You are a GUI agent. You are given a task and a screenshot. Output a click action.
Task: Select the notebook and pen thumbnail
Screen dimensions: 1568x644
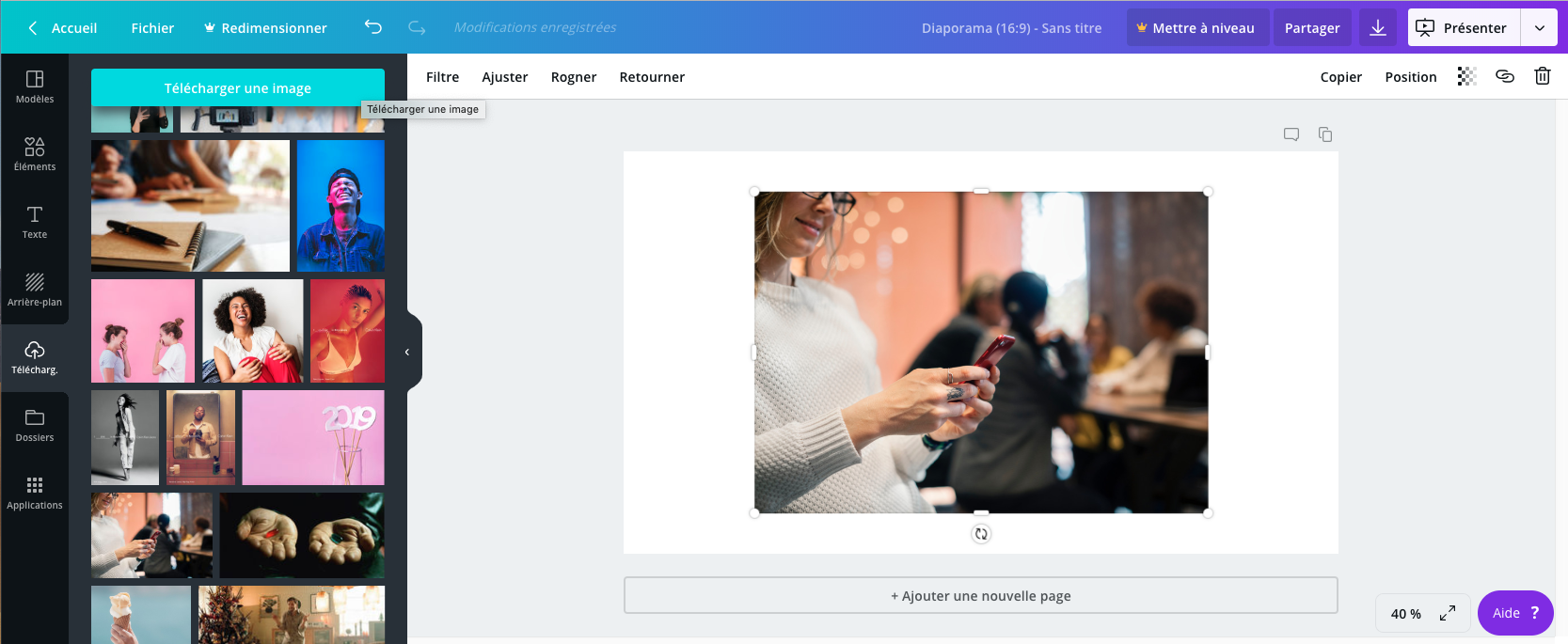190,206
